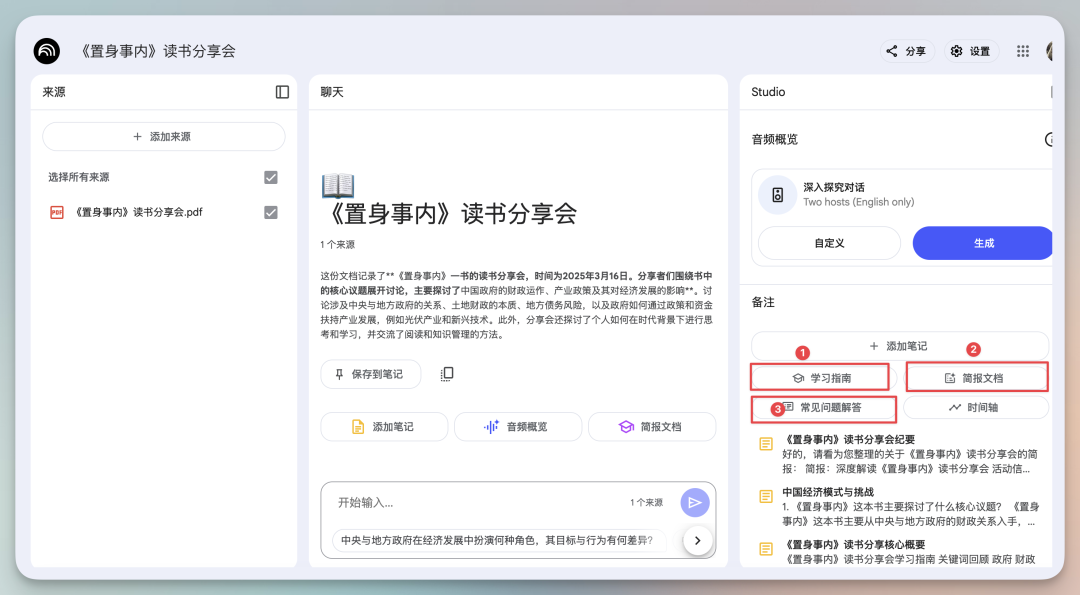This screenshot has width=1080, height=595.
Task: Click the Customize audio button
Action: (x=829, y=243)
